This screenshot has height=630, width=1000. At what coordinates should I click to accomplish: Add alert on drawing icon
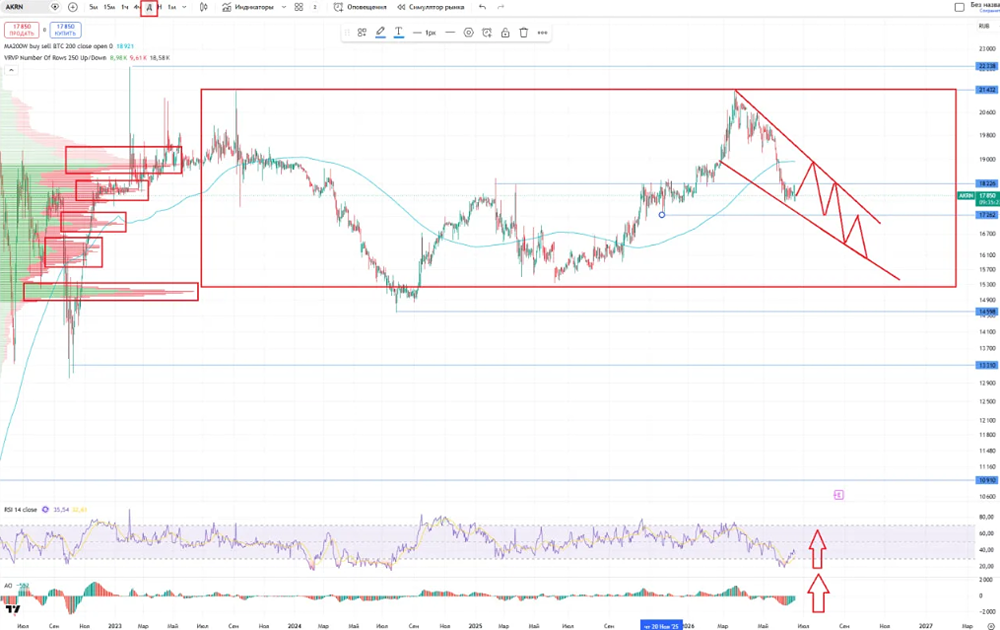pyautogui.click(x=487, y=33)
